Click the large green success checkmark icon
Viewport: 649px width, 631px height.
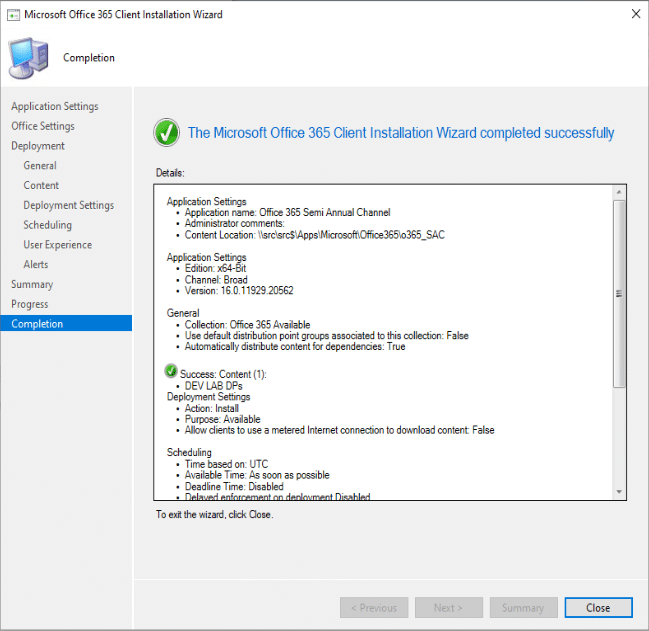click(x=166, y=132)
